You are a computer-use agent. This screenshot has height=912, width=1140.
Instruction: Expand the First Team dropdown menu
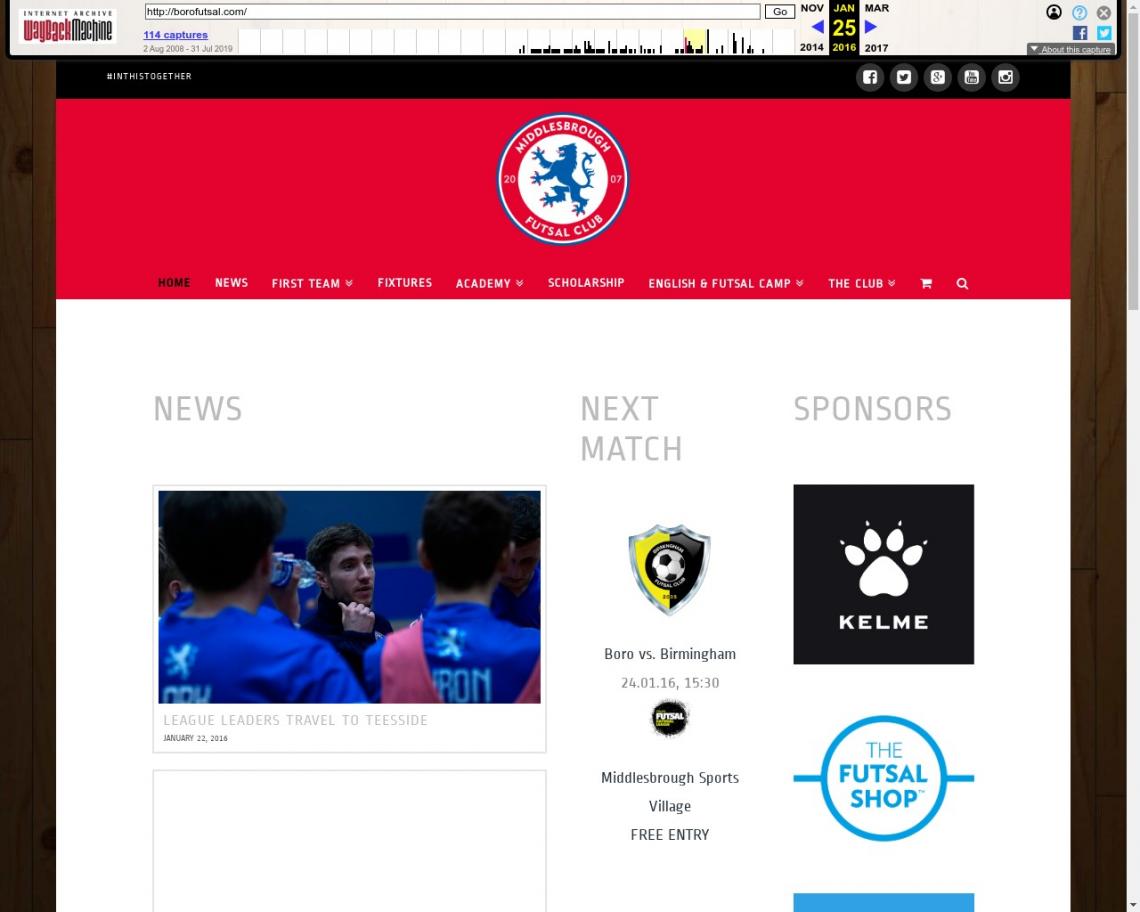pyautogui.click(x=312, y=284)
